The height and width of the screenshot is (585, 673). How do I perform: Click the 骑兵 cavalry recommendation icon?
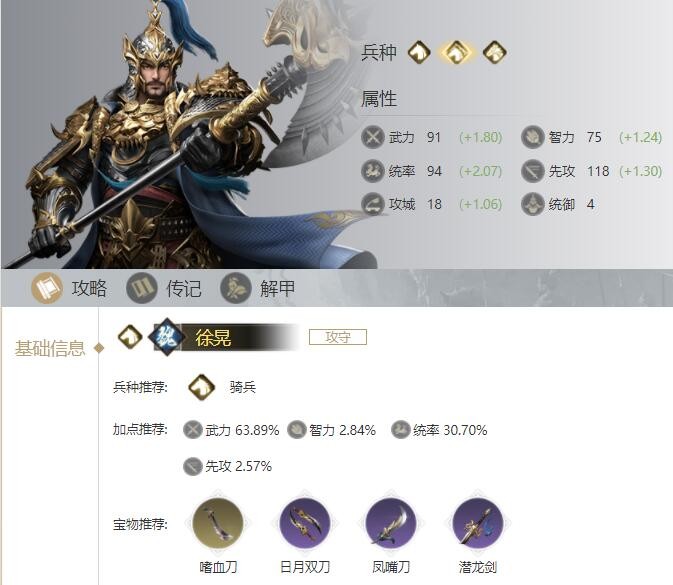coord(201,387)
